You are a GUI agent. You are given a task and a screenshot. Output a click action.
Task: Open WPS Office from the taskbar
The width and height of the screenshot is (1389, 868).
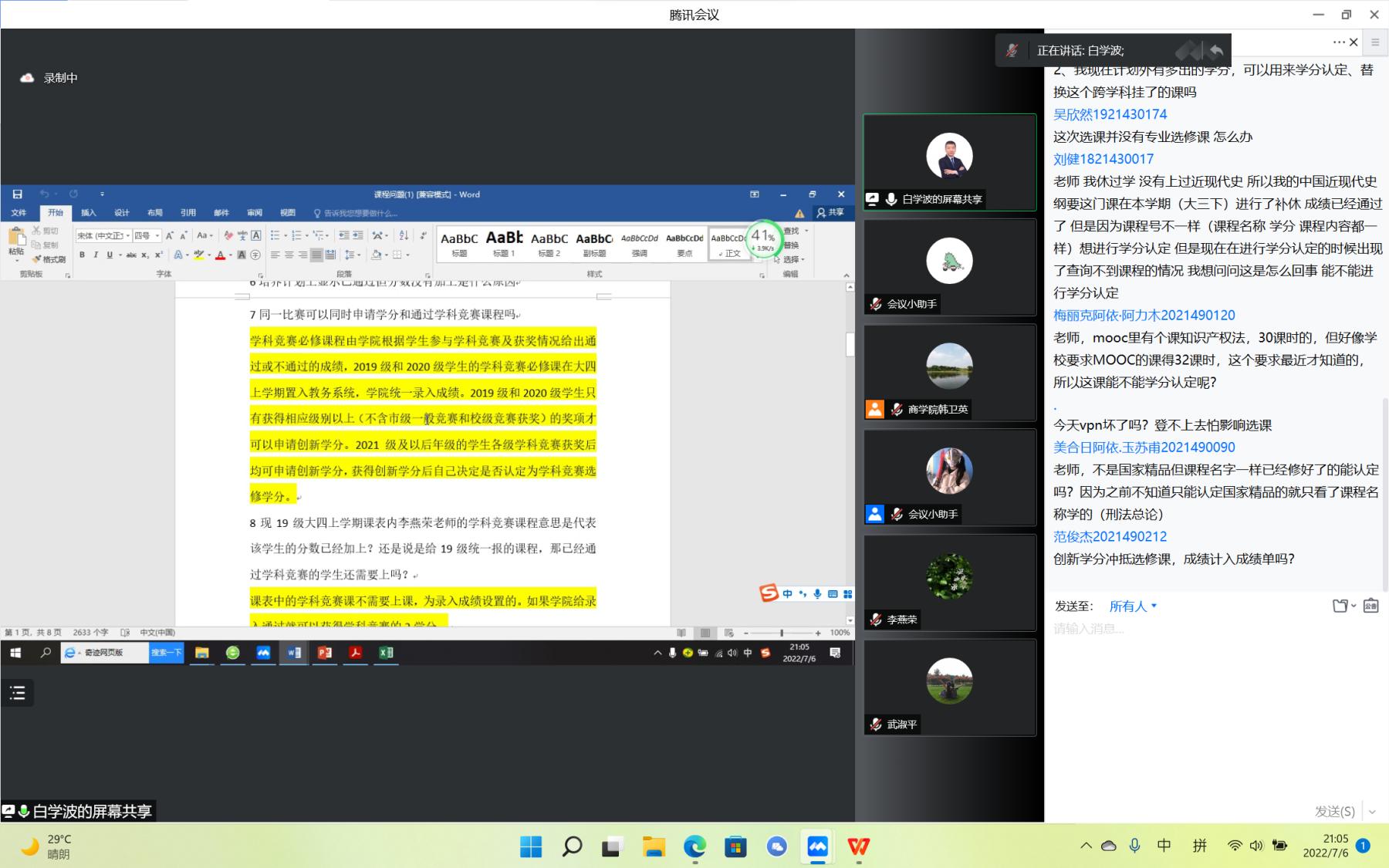pyautogui.click(x=858, y=847)
